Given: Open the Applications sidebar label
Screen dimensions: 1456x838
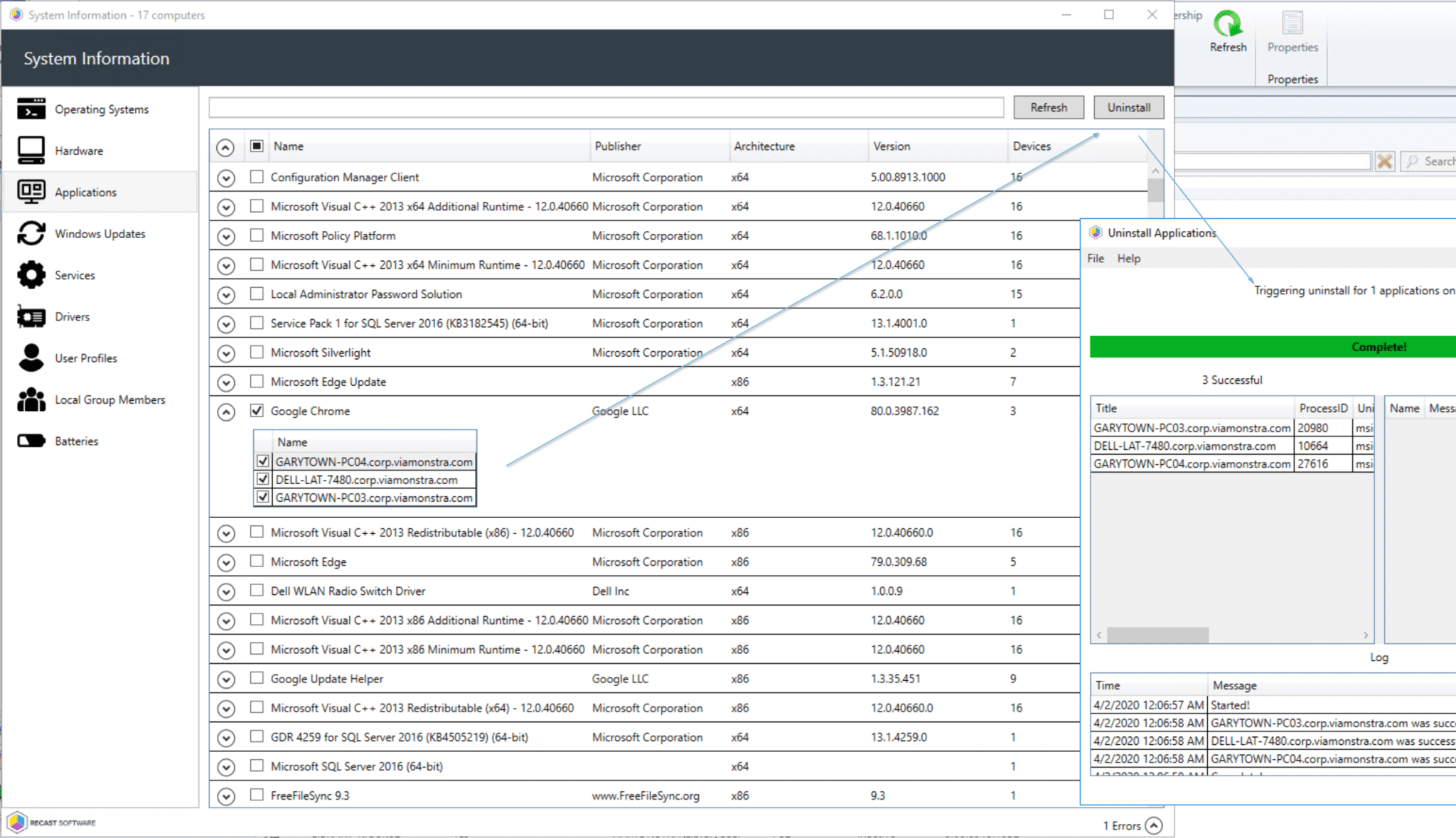Looking at the screenshot, I should tap(85, 192).
